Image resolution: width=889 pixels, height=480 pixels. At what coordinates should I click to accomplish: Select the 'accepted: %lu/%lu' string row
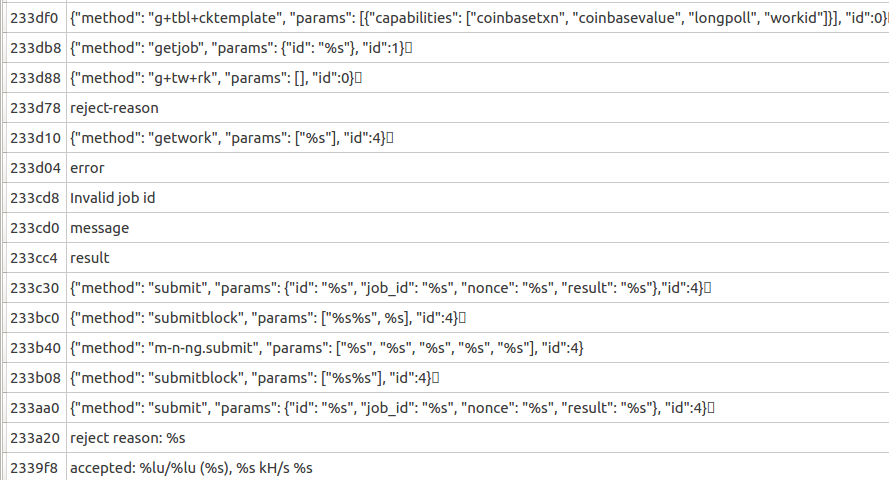pos(191,469)
